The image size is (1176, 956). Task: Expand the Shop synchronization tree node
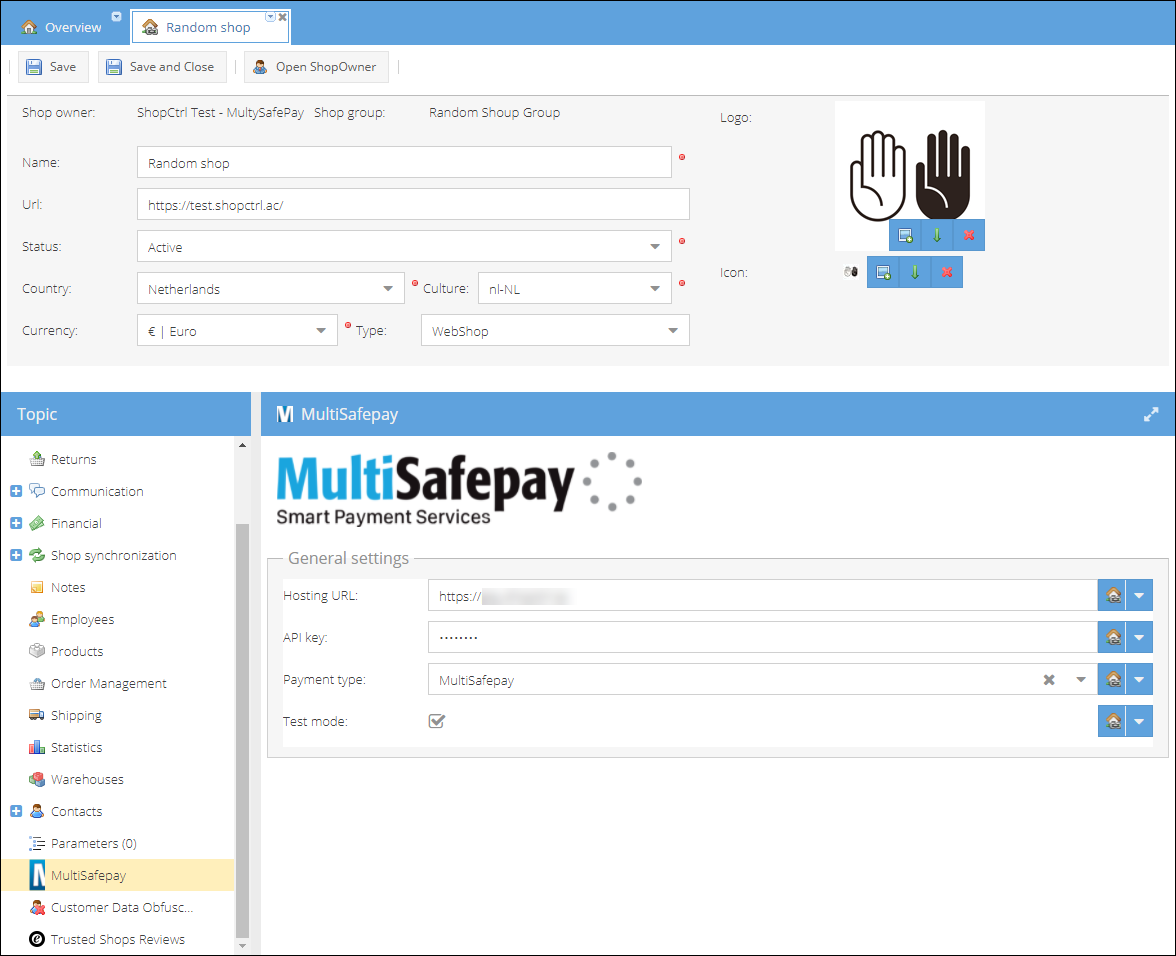(x=16, y=556)
